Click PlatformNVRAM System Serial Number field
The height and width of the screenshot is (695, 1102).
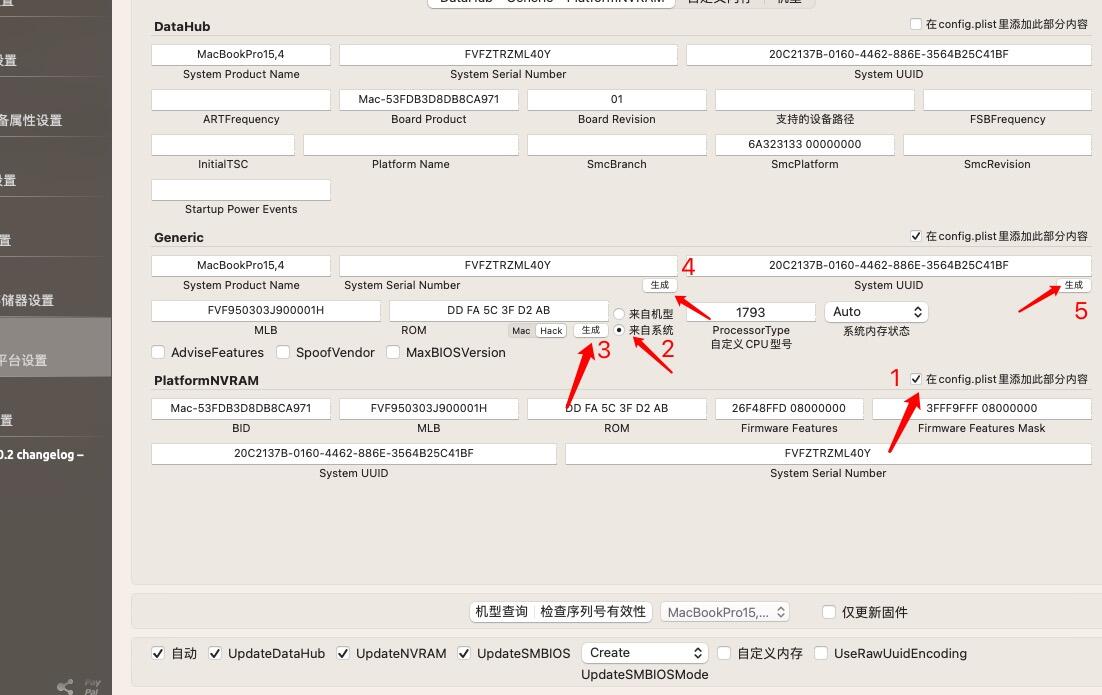coord(828,453)
